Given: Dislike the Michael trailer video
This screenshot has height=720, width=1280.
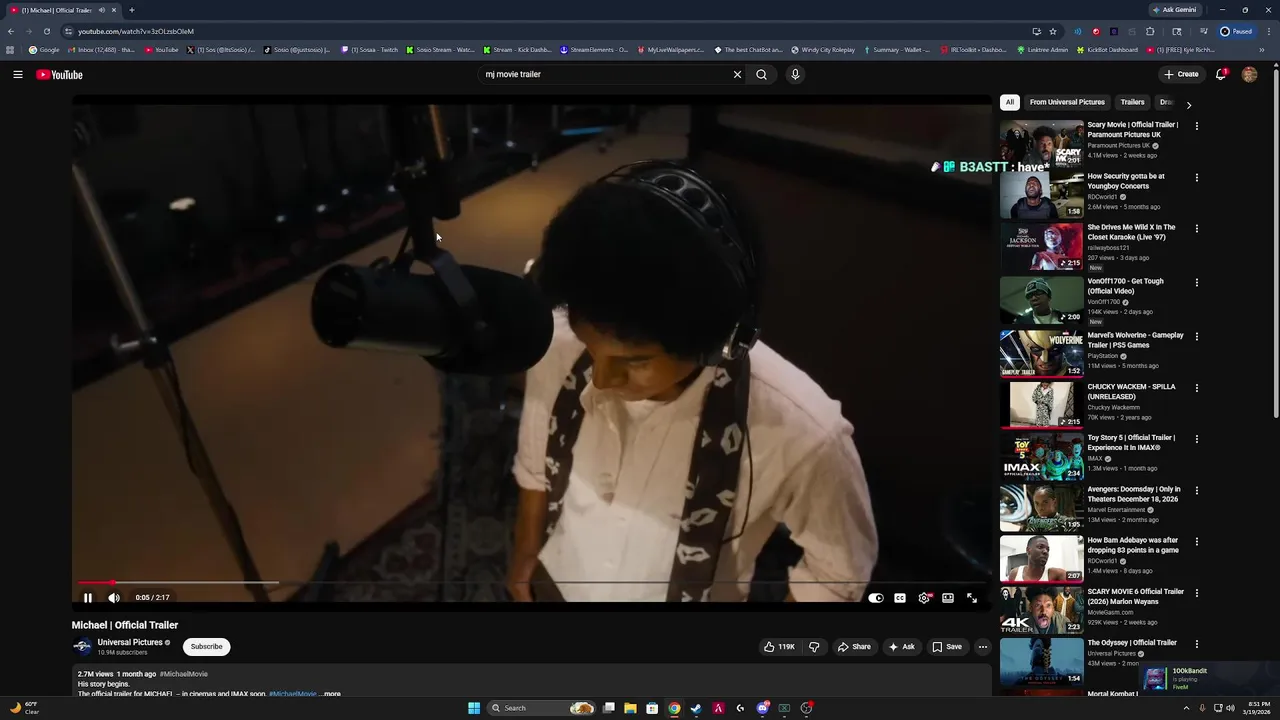Looking at the screenshot, I should [x=814, y=647].
